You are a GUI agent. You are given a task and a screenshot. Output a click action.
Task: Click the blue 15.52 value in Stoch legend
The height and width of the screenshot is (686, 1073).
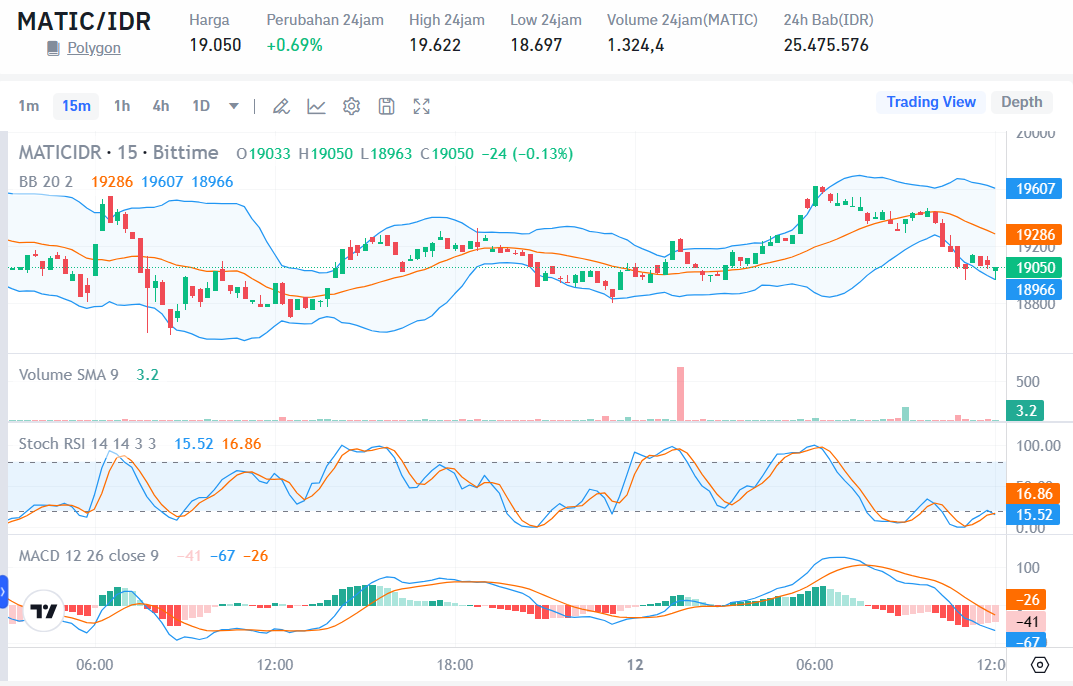(x=194, y=444)
